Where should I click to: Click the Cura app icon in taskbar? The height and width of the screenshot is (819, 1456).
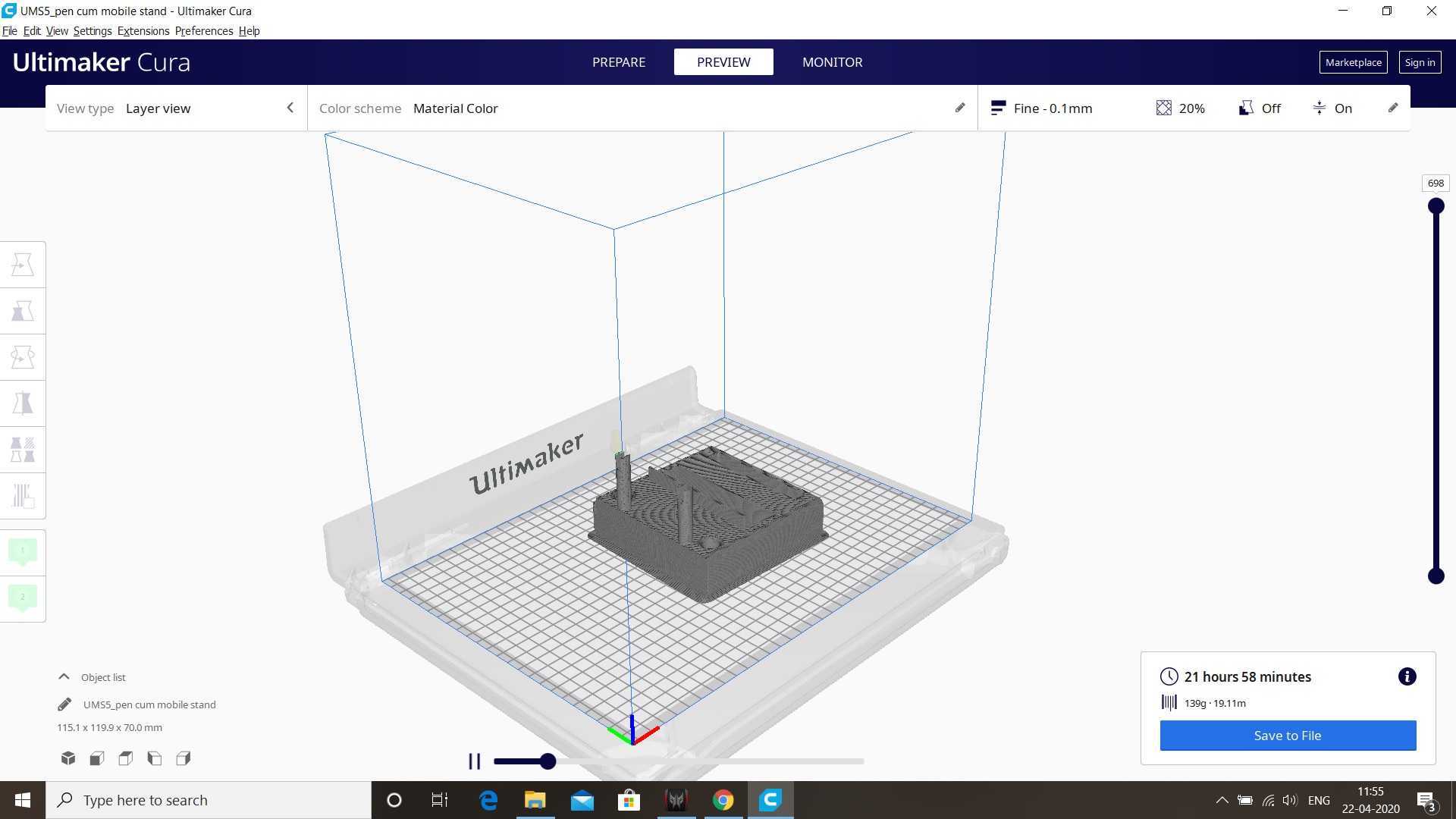770,800
